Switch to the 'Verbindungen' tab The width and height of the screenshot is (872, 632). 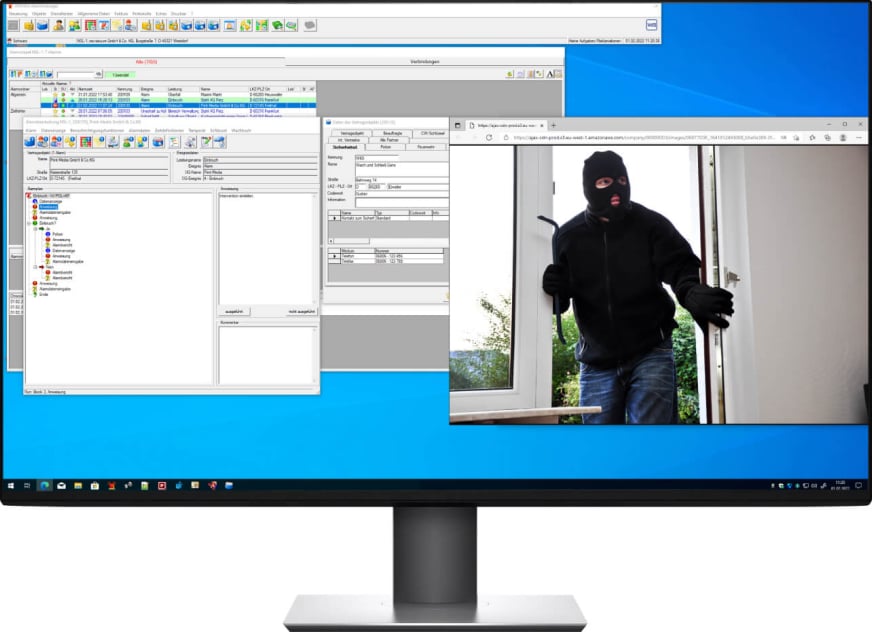coord(425,62)
